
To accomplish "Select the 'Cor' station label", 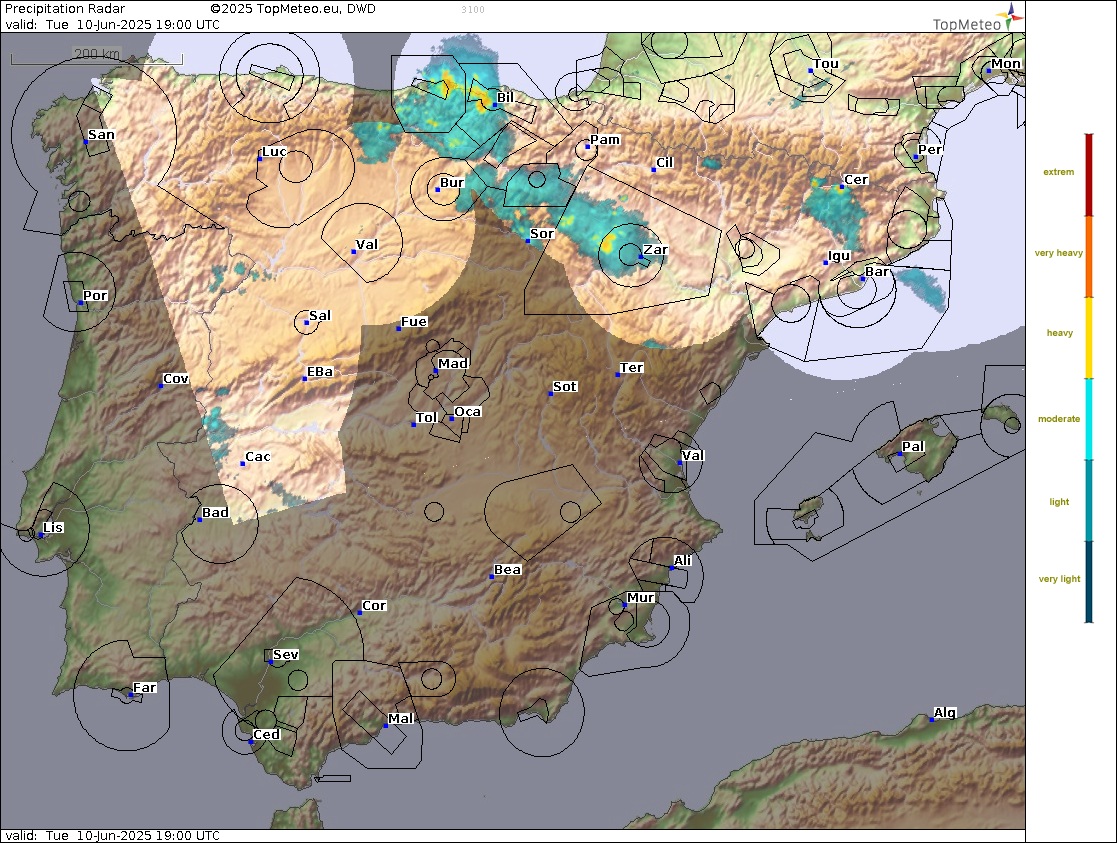I will click(x=374, y=606).
